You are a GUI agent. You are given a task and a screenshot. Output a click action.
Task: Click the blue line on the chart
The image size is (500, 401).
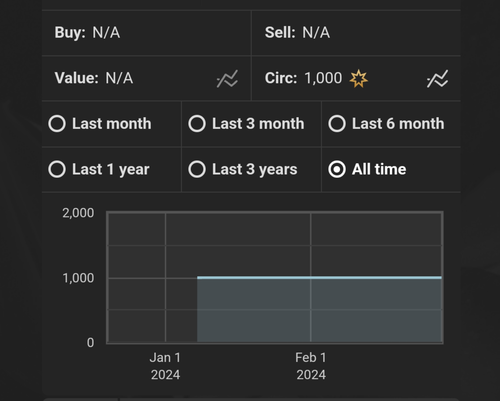point(319,277)
